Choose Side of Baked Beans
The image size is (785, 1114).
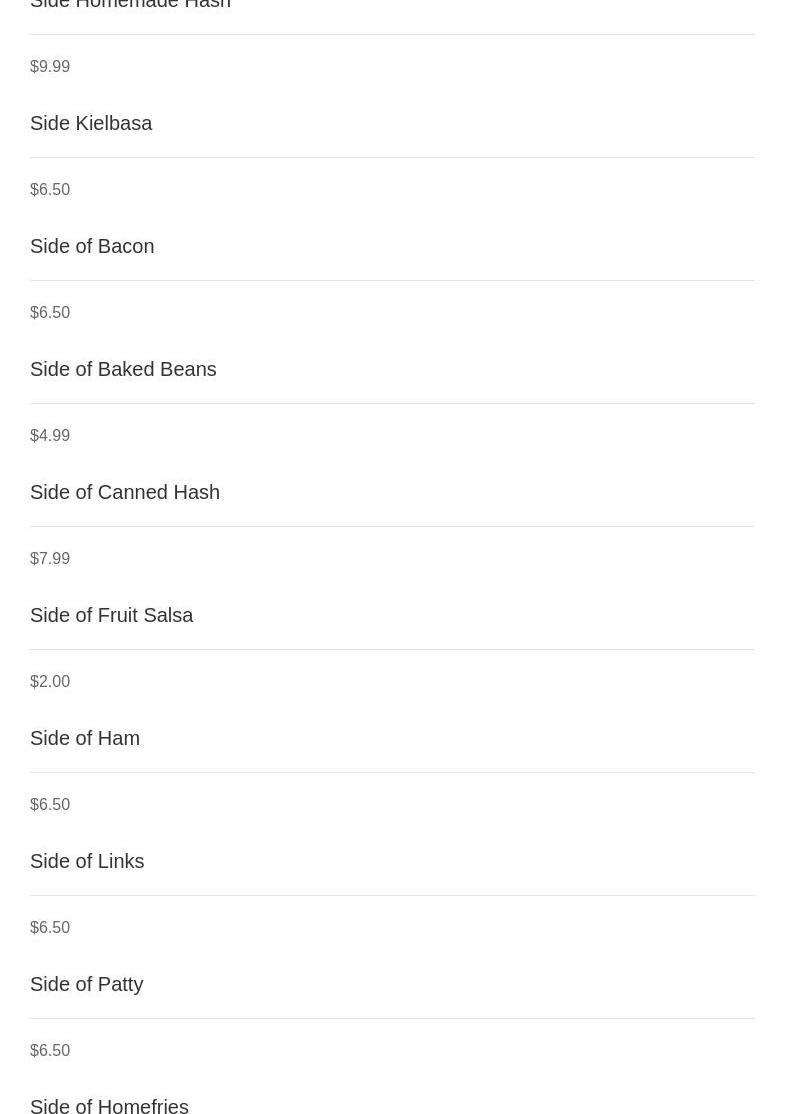pyautogui.click(x=123, y=369)
